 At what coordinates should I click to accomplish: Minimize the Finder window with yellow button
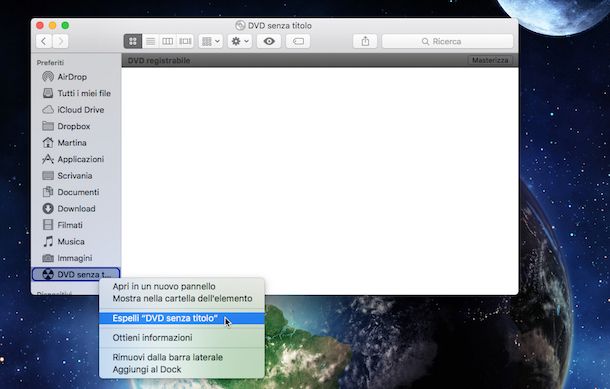tap(53, 25)
